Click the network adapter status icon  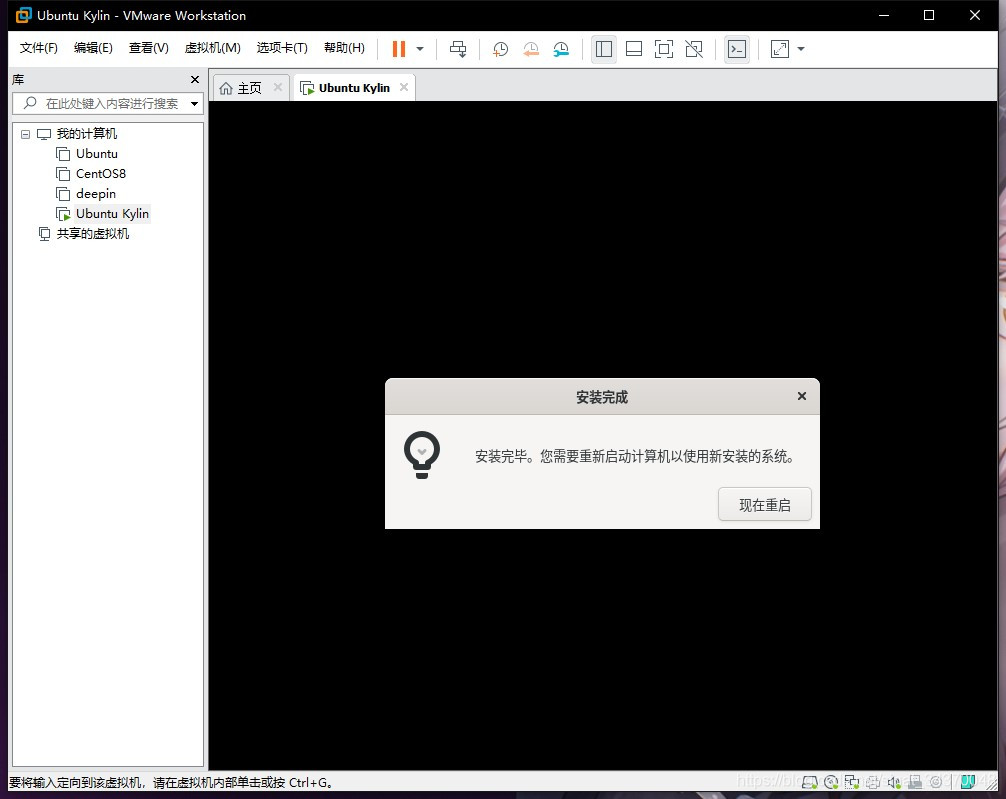(x=852, y=782)
